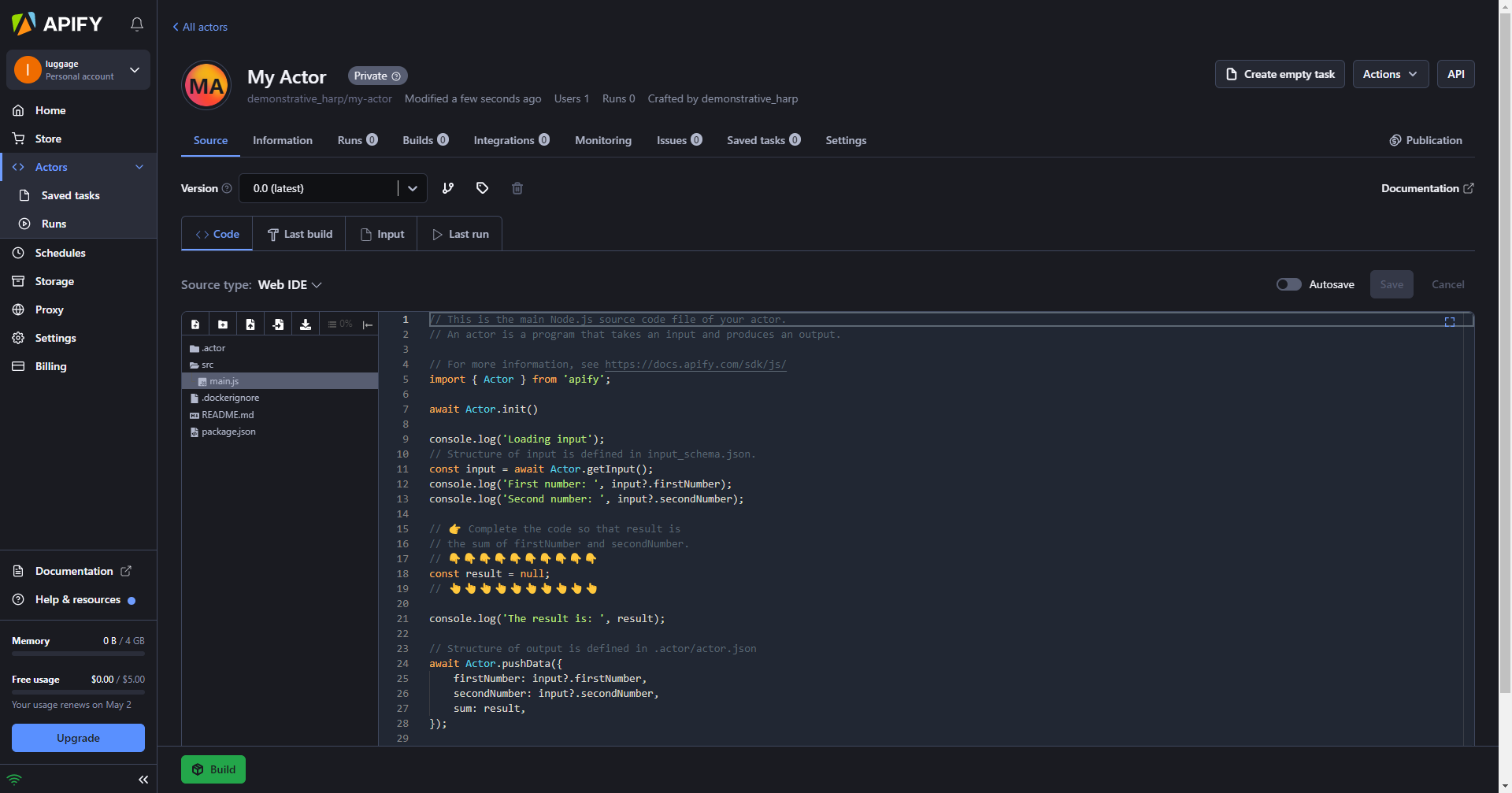This screenshot has height=793, width=1512.
Task: Change Source type Web IDE dropdown
Action: tap(291, 285)
